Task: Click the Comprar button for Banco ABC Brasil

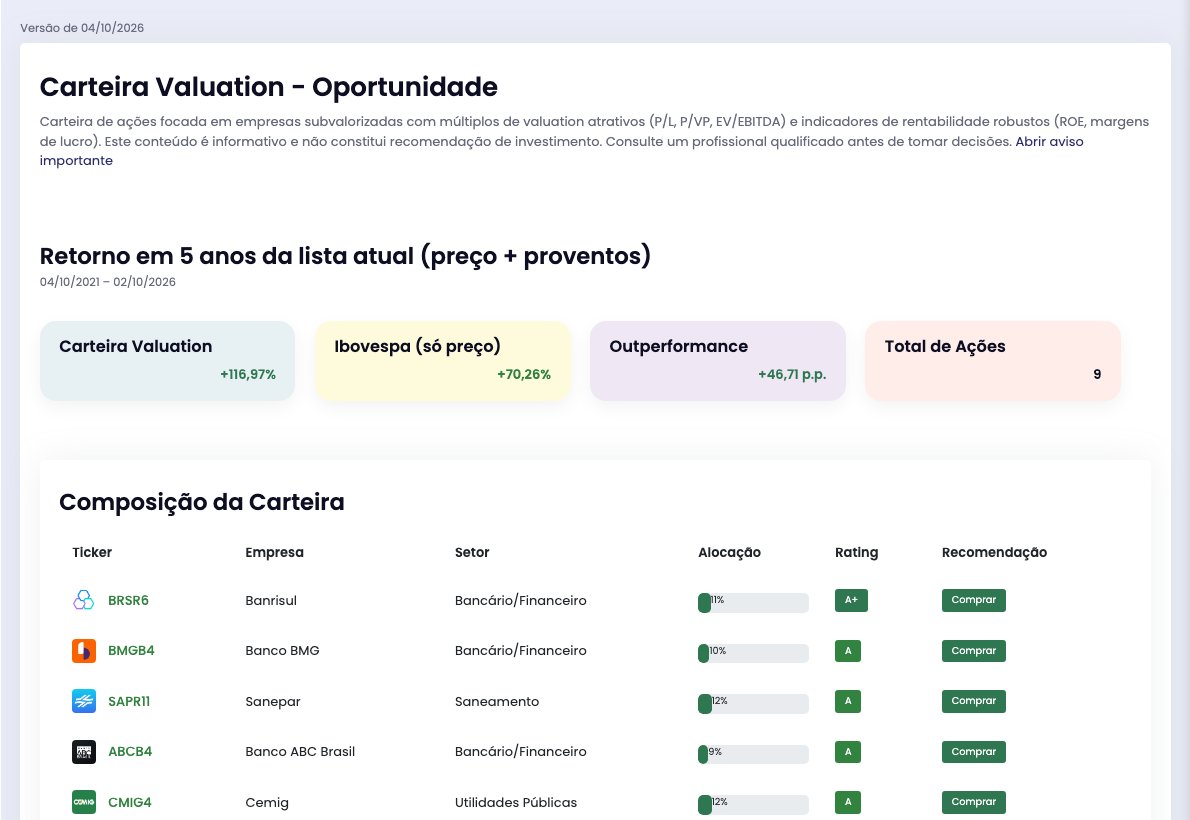Action: tap(974, 752)
